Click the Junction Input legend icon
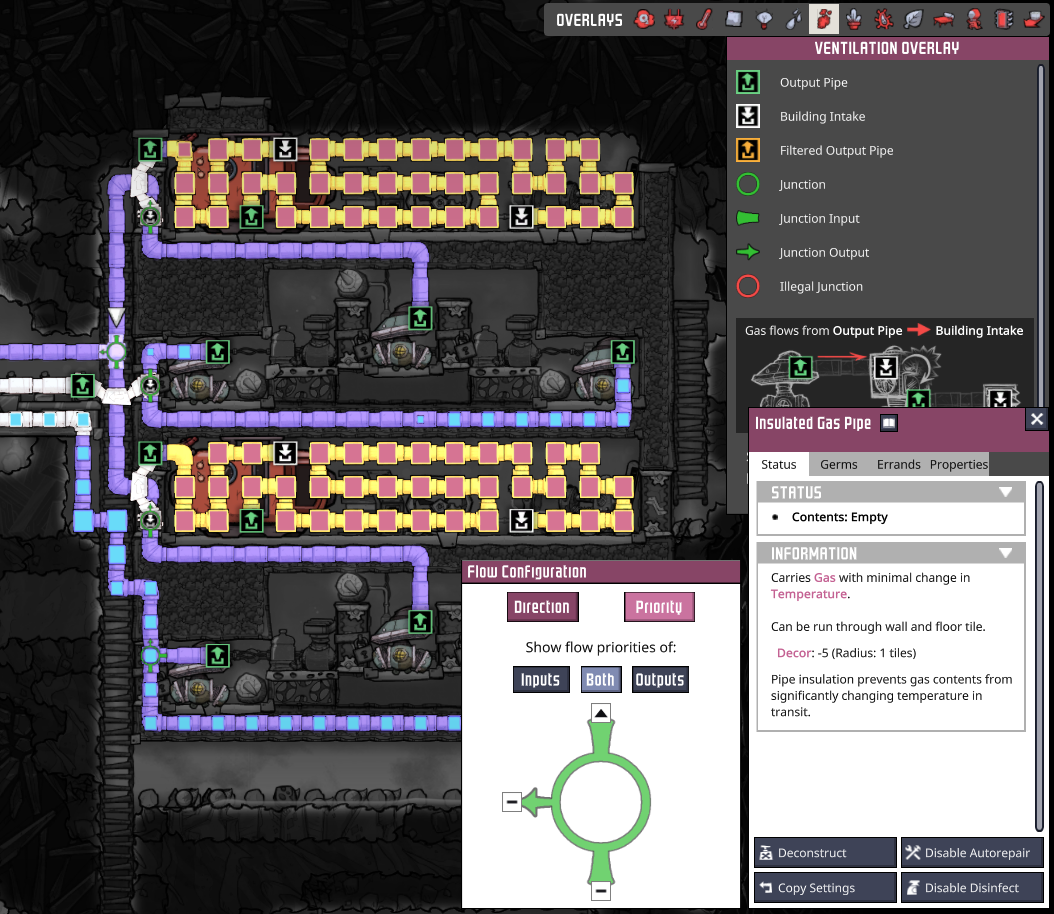Viewport: 1054px width, 914px height. coord(748,218)
